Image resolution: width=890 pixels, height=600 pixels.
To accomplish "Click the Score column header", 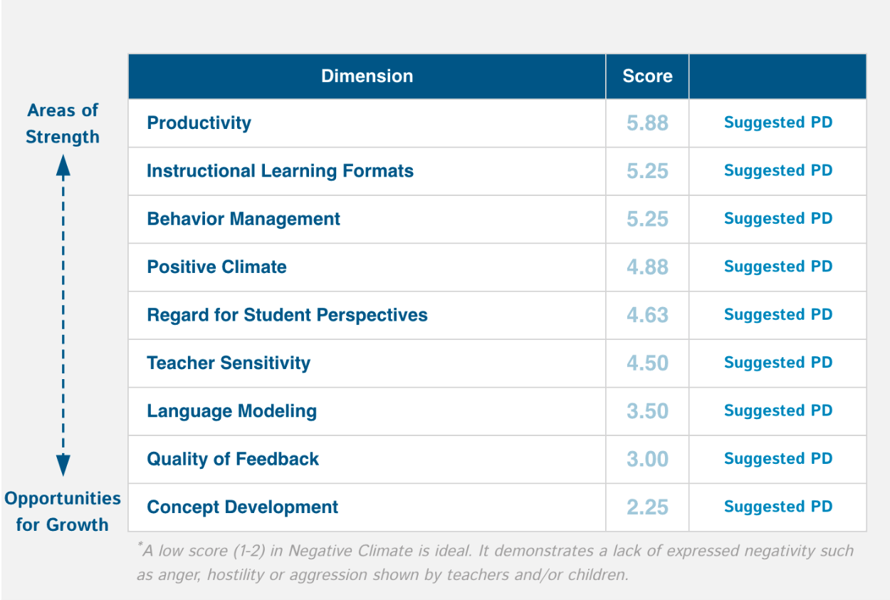I will click(647, 76).
